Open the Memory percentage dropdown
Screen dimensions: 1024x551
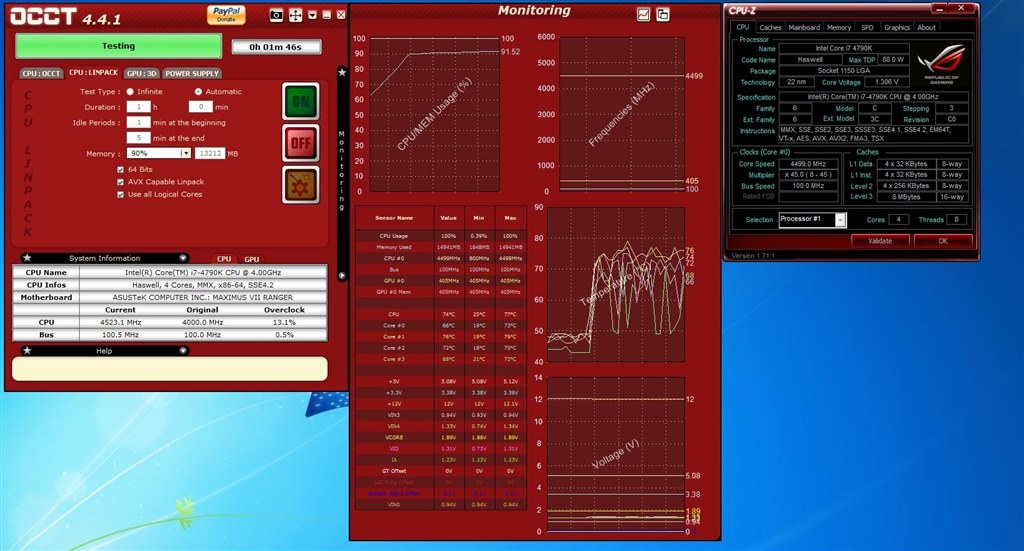coord(185,153)
